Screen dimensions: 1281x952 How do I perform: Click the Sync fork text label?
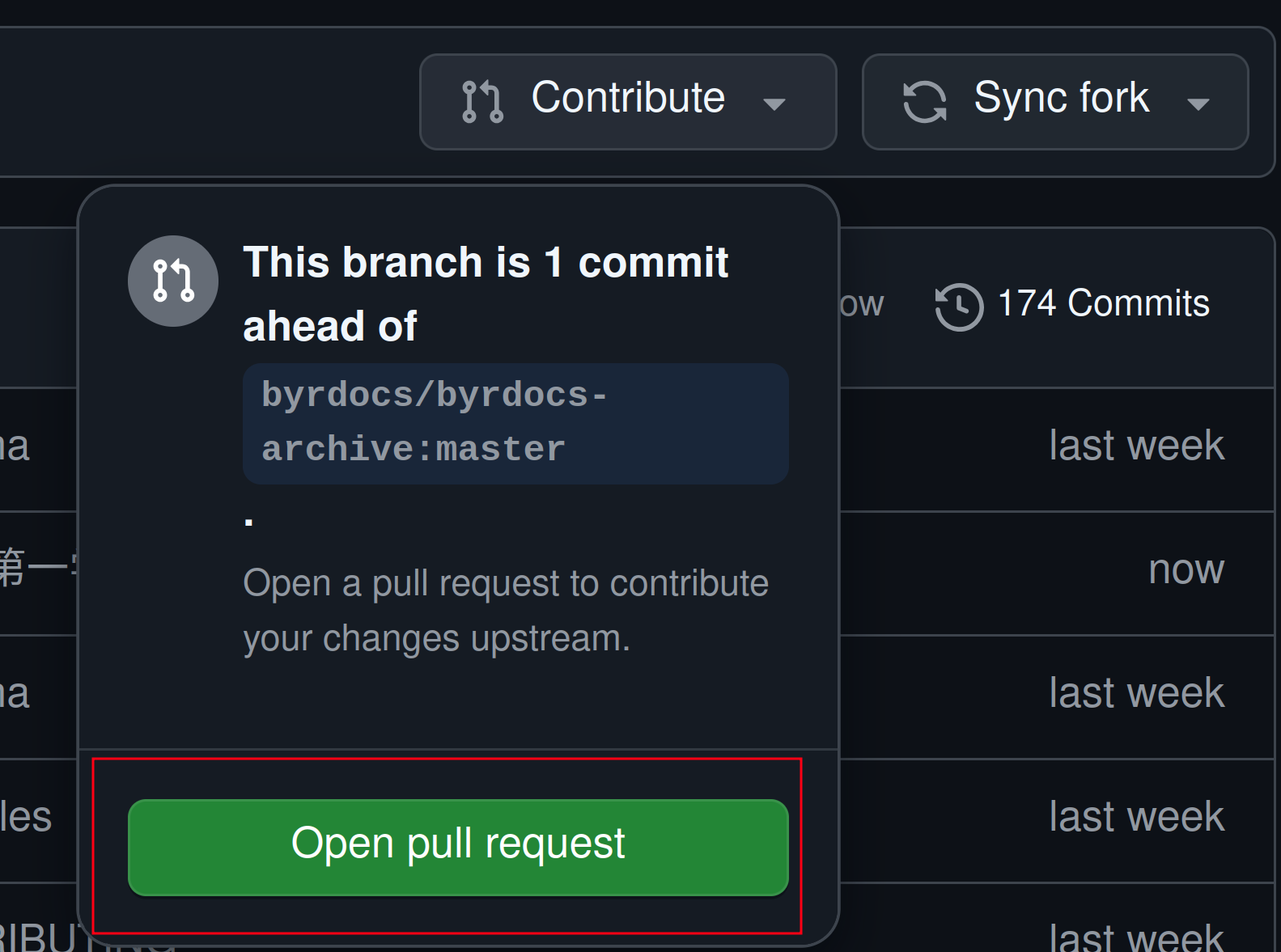pos(1061,98)
